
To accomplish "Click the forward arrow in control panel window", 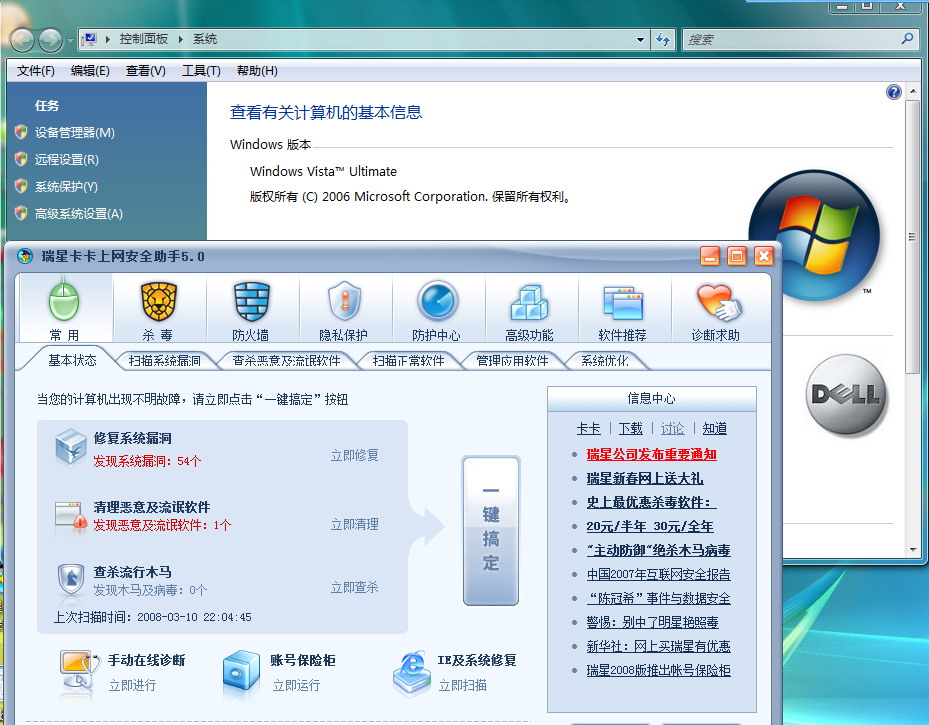I will 50,40.
